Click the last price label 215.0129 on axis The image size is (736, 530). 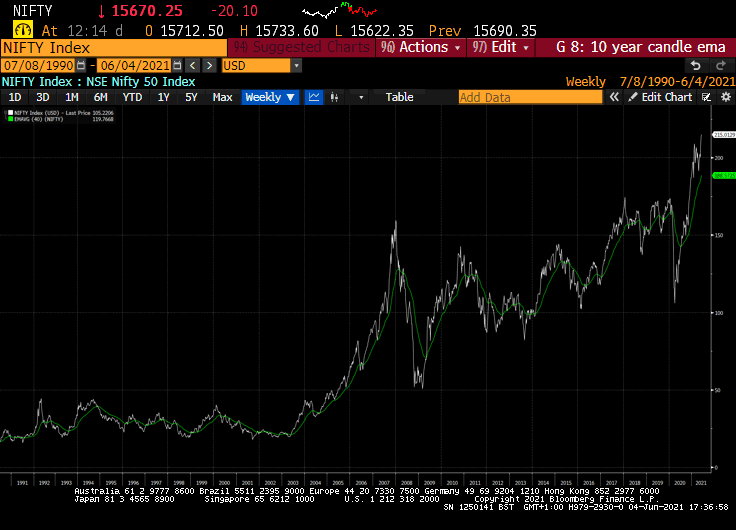click(724, 135)
